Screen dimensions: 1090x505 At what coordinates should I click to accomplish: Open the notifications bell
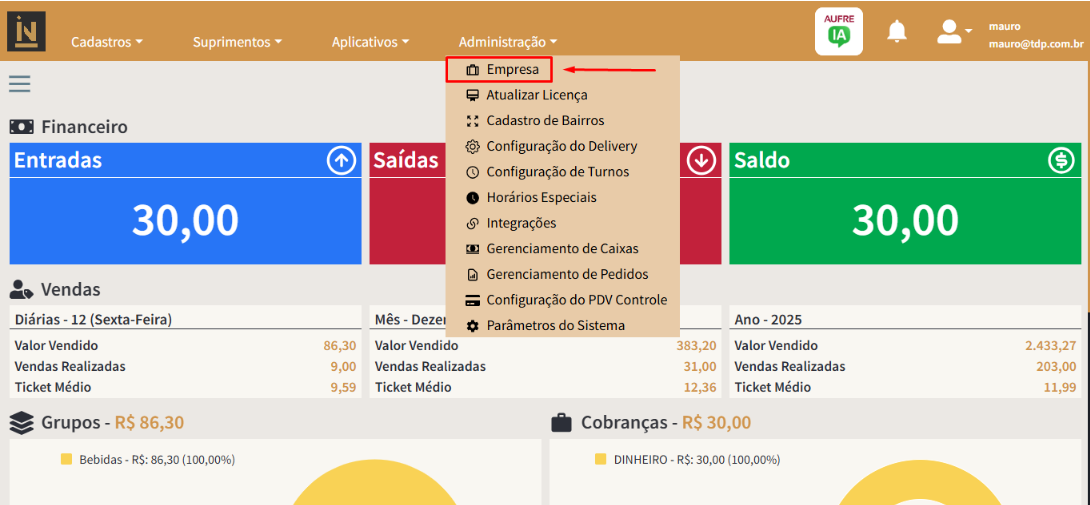[897, 32]
